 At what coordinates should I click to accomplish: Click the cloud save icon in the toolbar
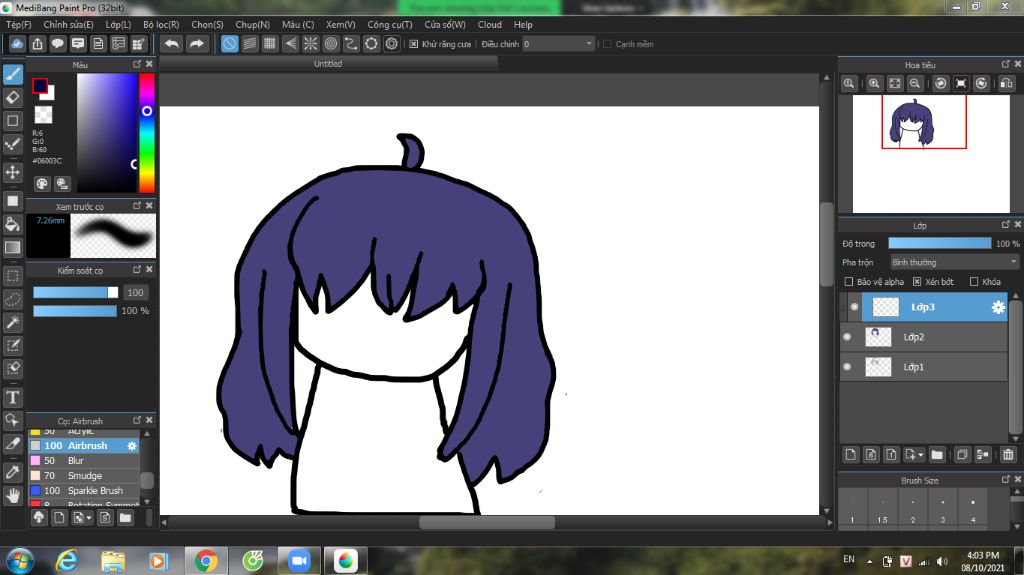[17, 44]
